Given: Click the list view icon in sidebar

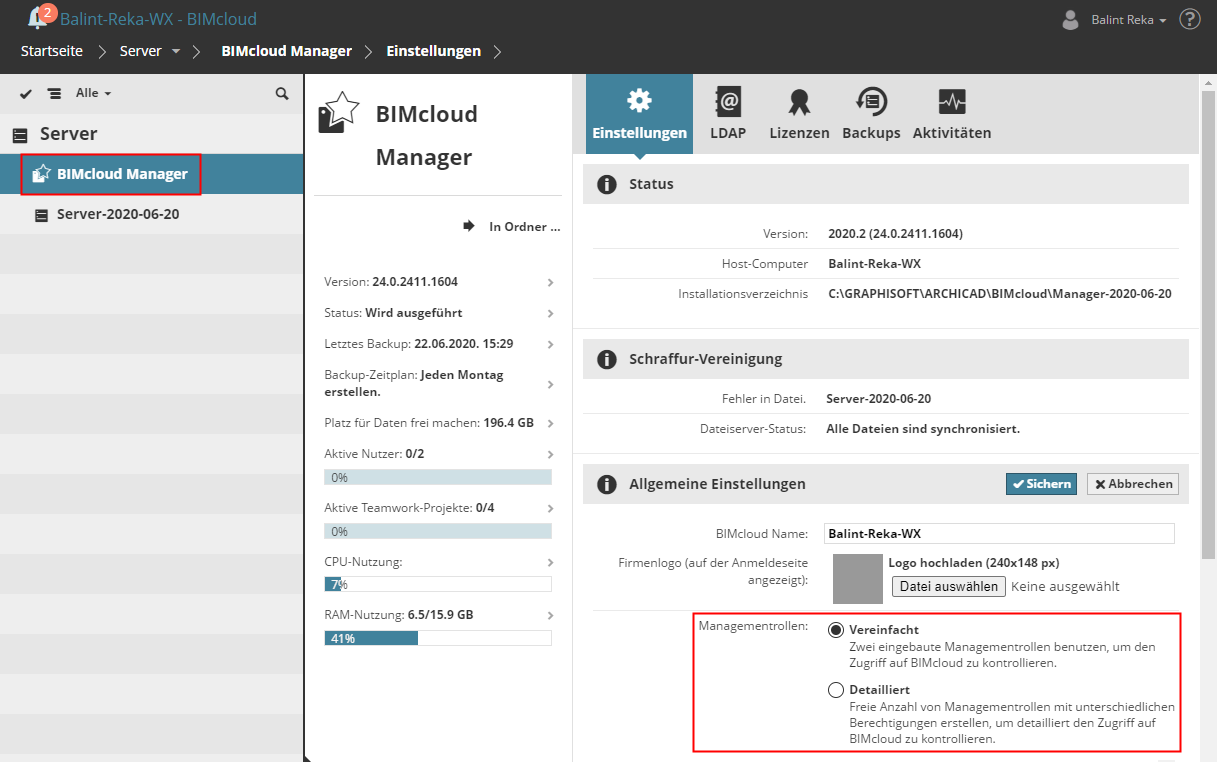Looking at the screenshot, I should point(54,93).
